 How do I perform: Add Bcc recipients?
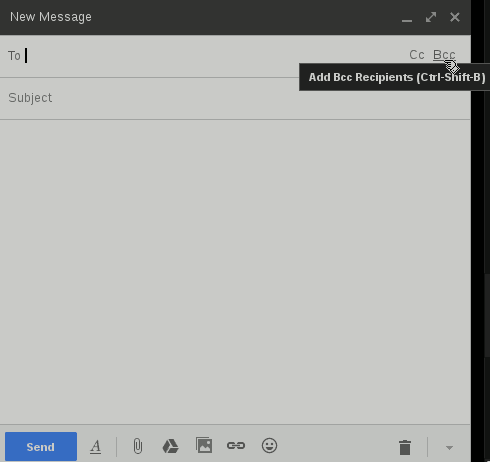[x=444, y=55]
